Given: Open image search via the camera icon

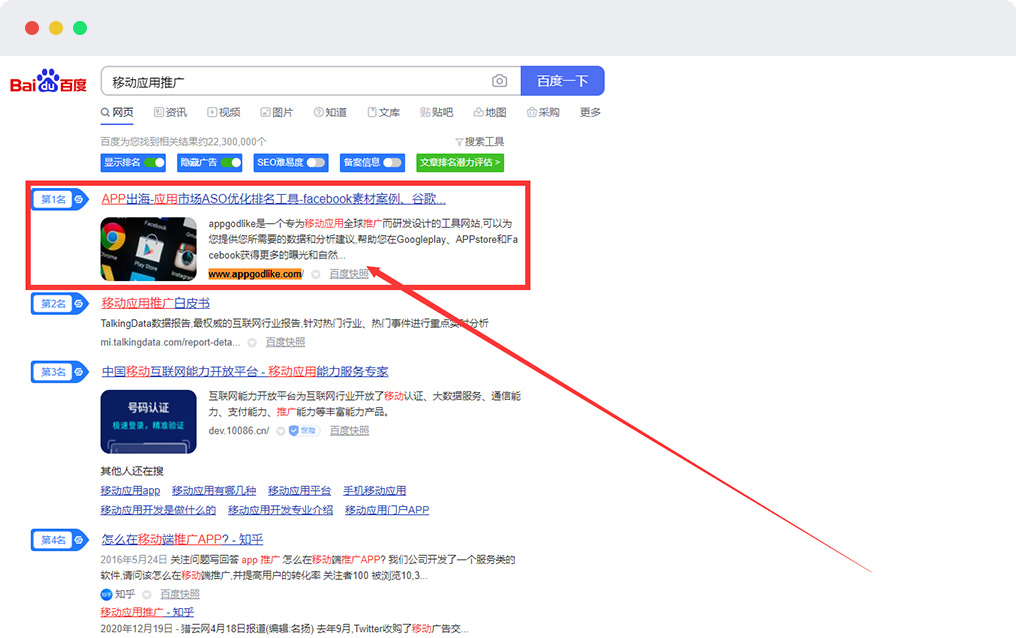Looking at the screenshot, I should point(499,81).
